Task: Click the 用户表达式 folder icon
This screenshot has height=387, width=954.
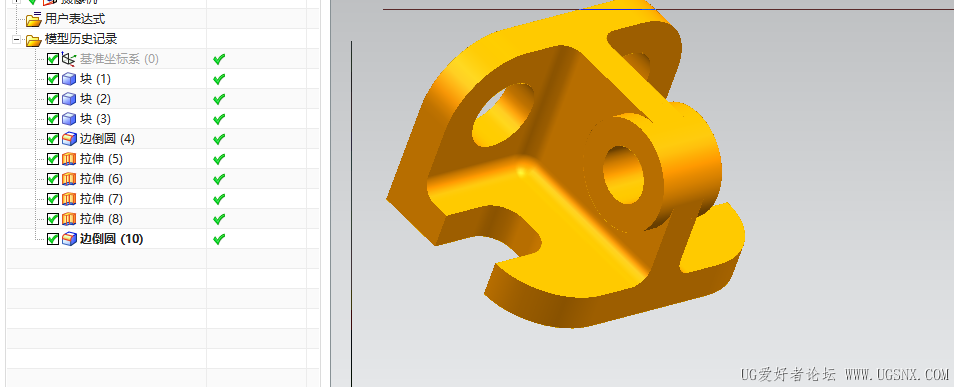Action: click(x=34, y=19)
